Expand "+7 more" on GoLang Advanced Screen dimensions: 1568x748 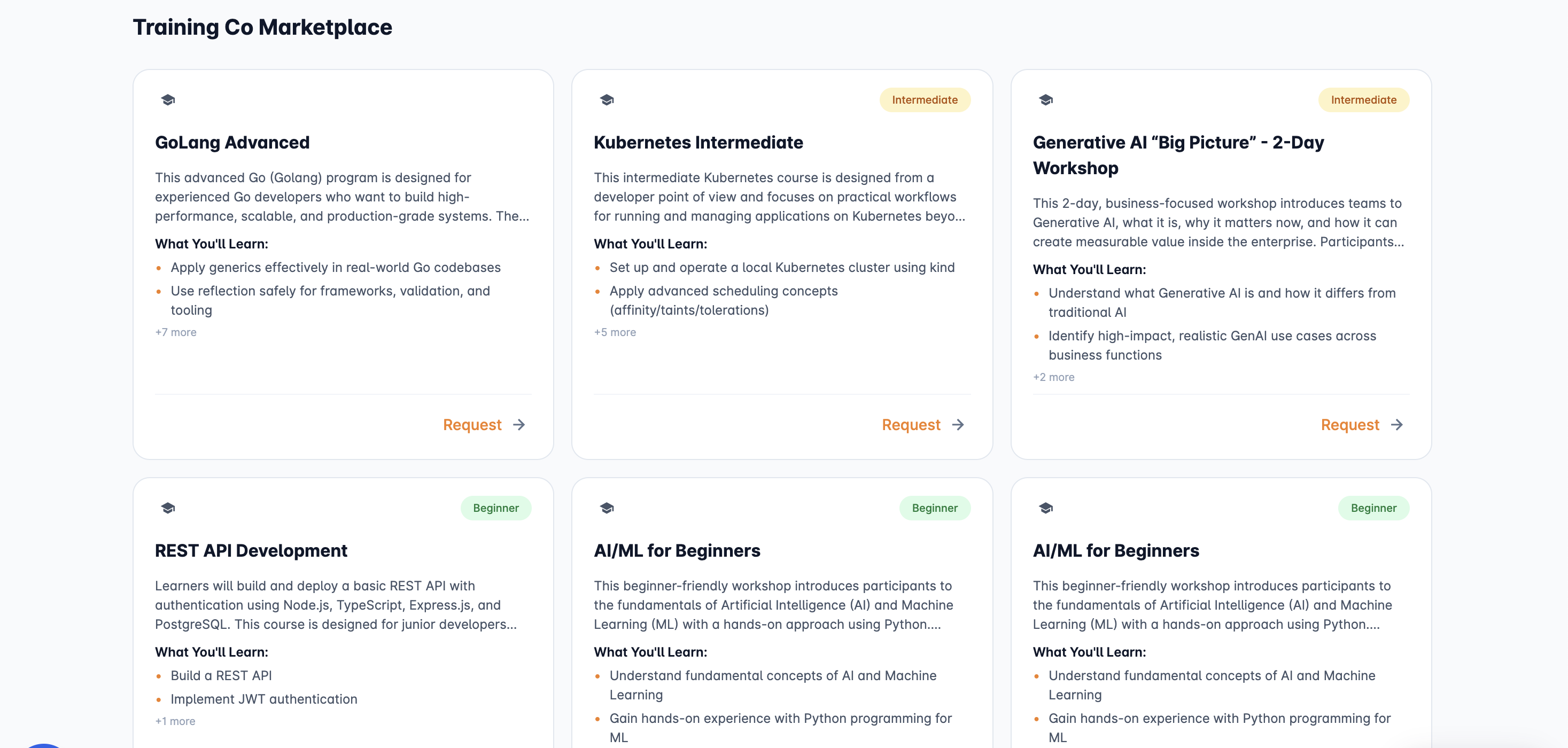175,332
